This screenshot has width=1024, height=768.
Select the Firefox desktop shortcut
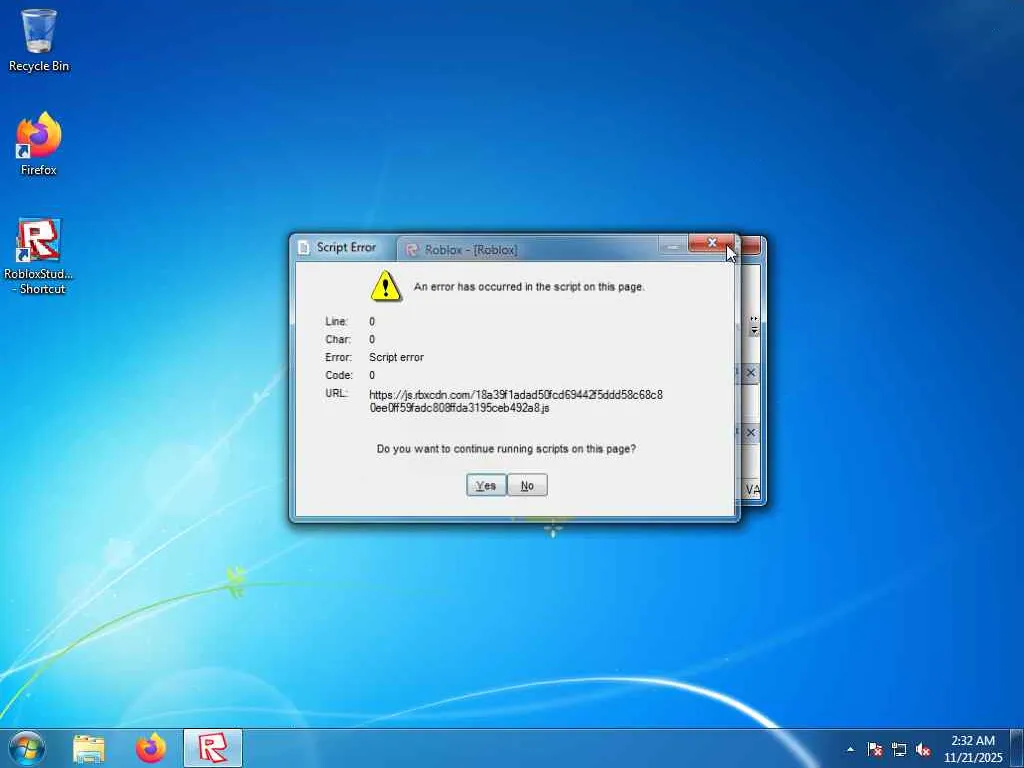point(39,144)
